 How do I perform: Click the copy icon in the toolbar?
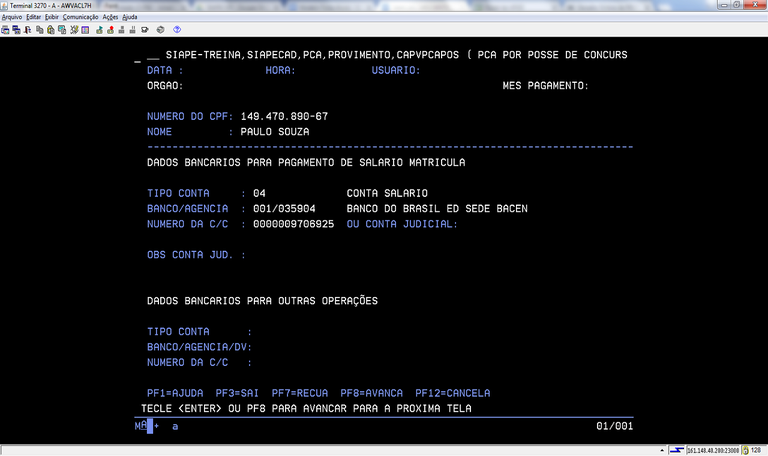tap(38, 30)
